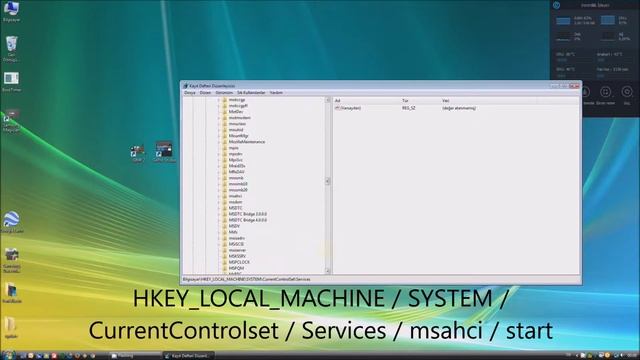
Task: Click the folder icon beside MSKSSRV
Action: 224,256
